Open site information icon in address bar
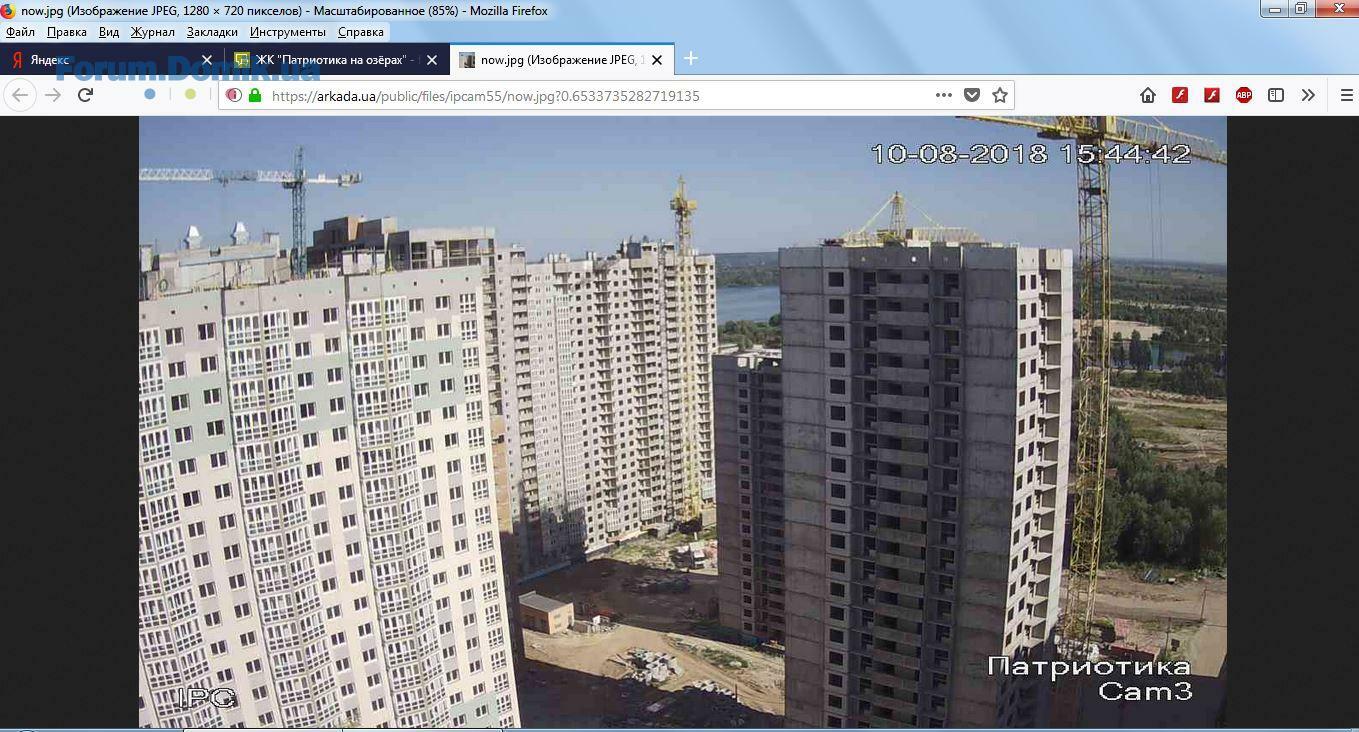Viewport: 1359px width, 732px height. point(233,95)
